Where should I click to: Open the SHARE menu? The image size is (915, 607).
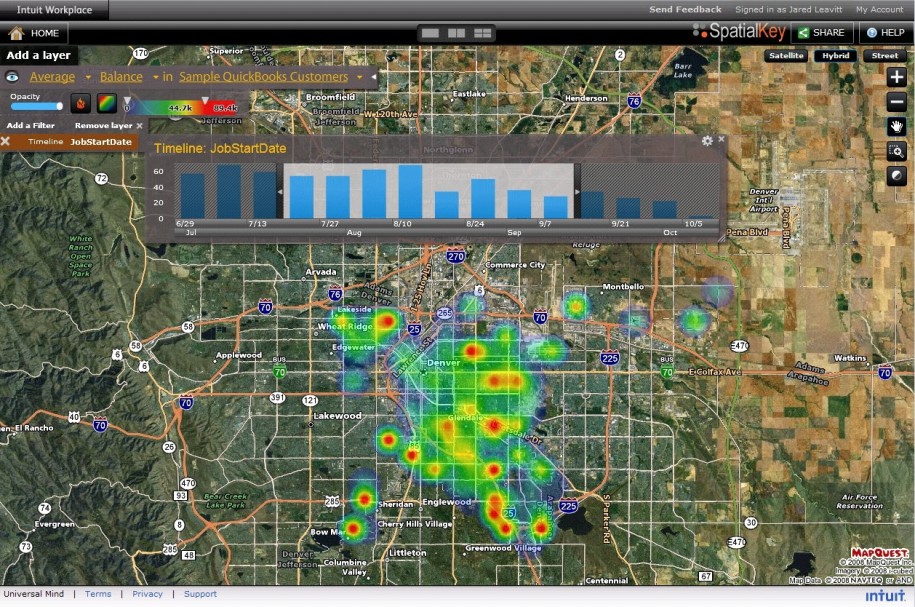pos(822,33)
